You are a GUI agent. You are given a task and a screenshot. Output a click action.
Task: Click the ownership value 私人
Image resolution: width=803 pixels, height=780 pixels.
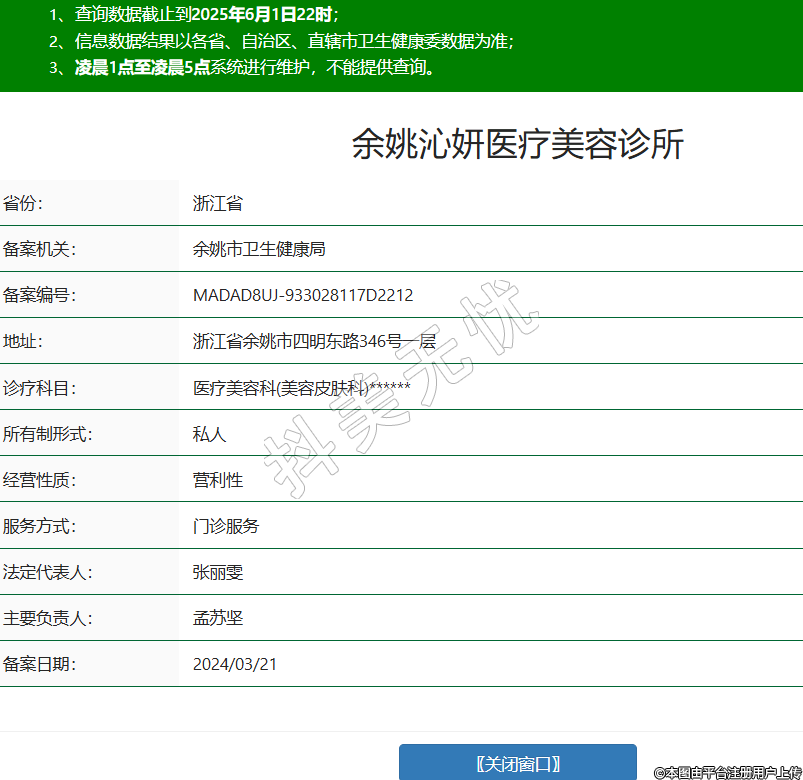(210, 434)
